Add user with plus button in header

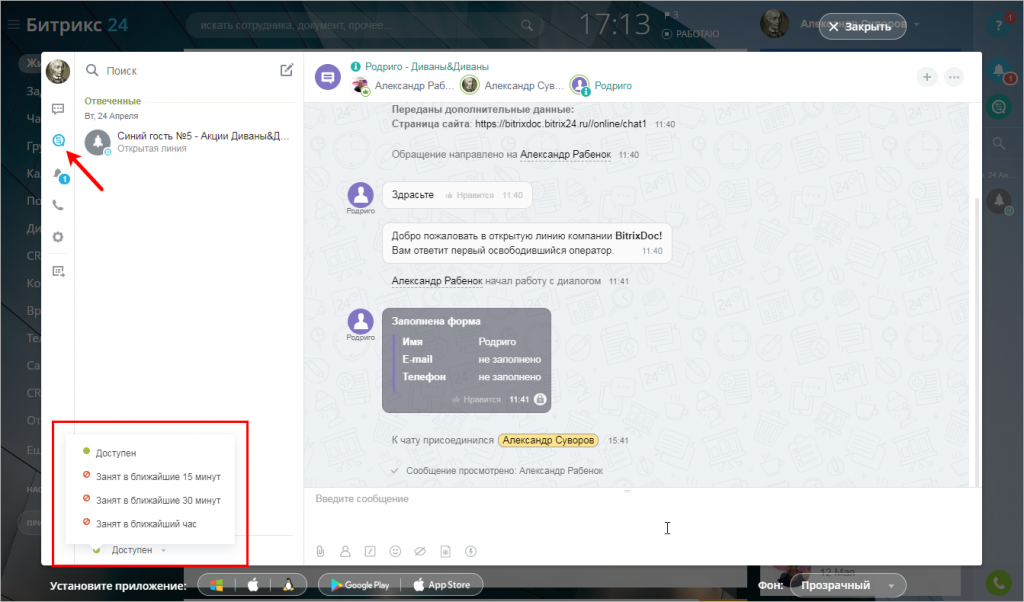click(927, 77)
